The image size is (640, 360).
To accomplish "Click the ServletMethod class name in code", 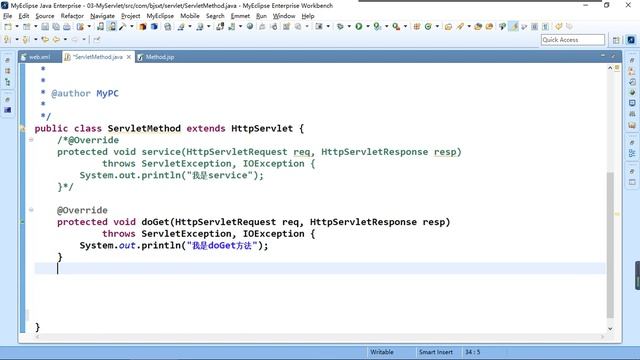I will pyautogui.click(x=144, y=128).
